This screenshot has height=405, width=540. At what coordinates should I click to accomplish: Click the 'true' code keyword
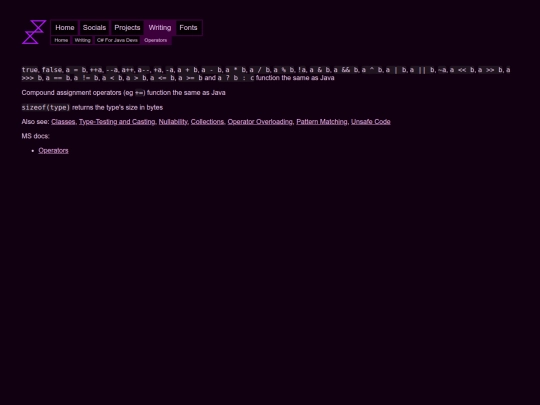coord(30,70)
